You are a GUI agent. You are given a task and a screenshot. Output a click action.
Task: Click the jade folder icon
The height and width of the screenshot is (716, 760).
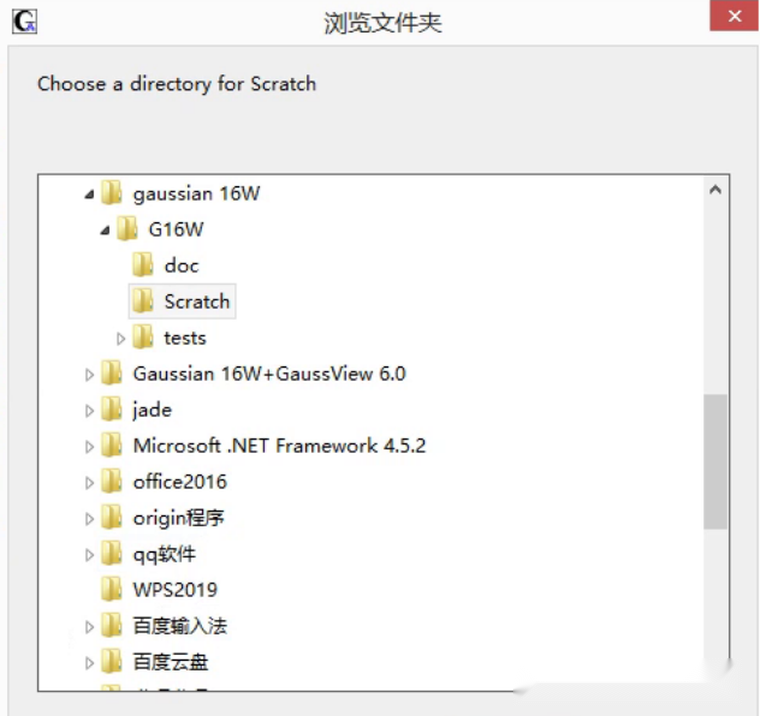tap(111, 409)
